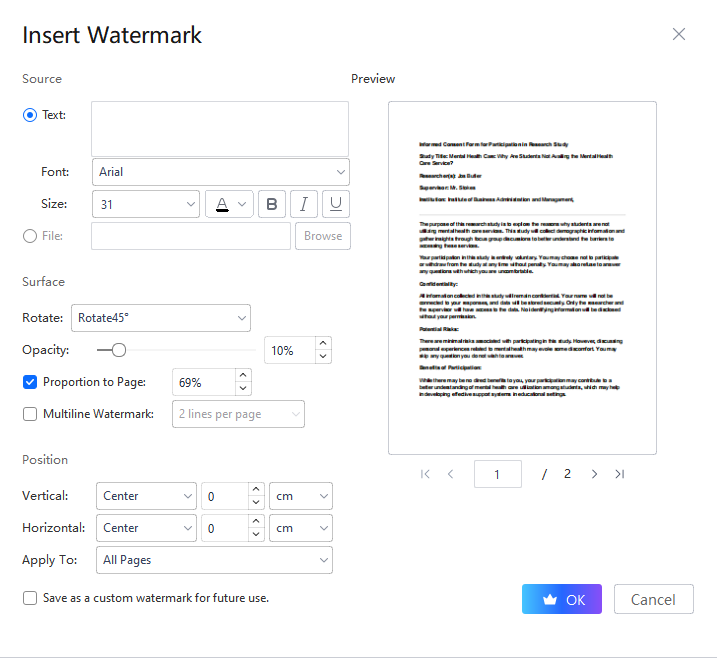Decrease Vertical offset value
717x658 pixels.
coord(256,503)
